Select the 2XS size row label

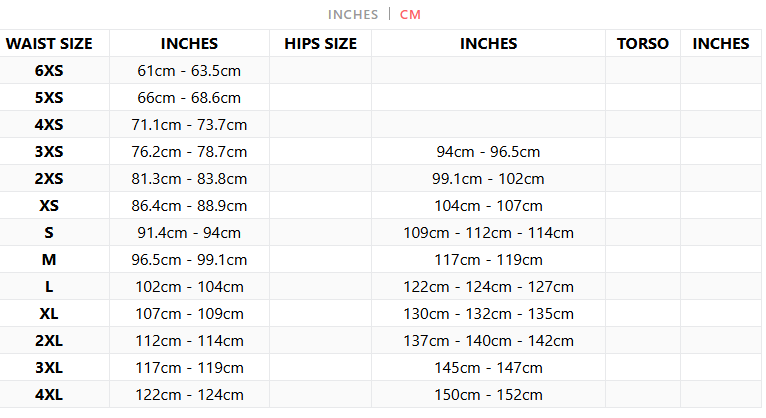click(x=49, y=179)
